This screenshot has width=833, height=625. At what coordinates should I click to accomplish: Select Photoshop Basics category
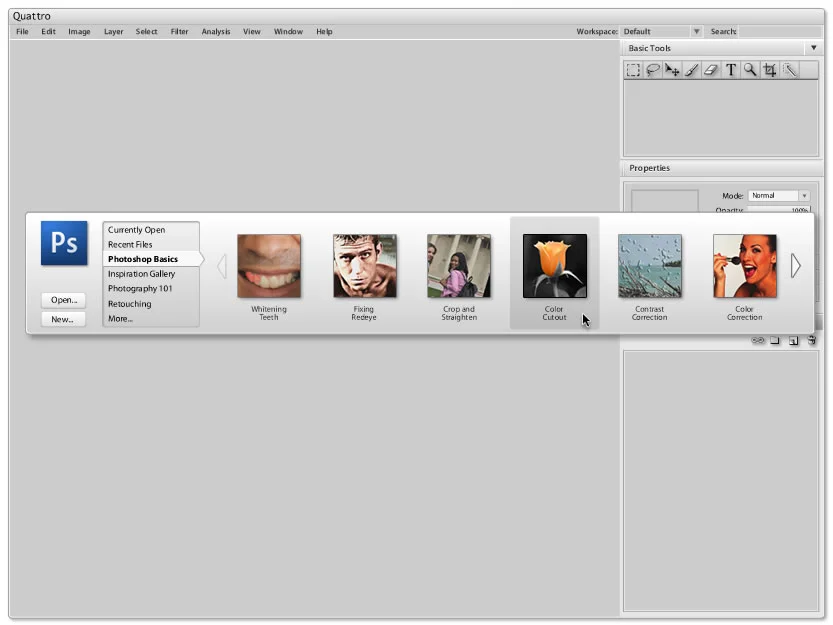pyautogui.click(x=152, y=259)
